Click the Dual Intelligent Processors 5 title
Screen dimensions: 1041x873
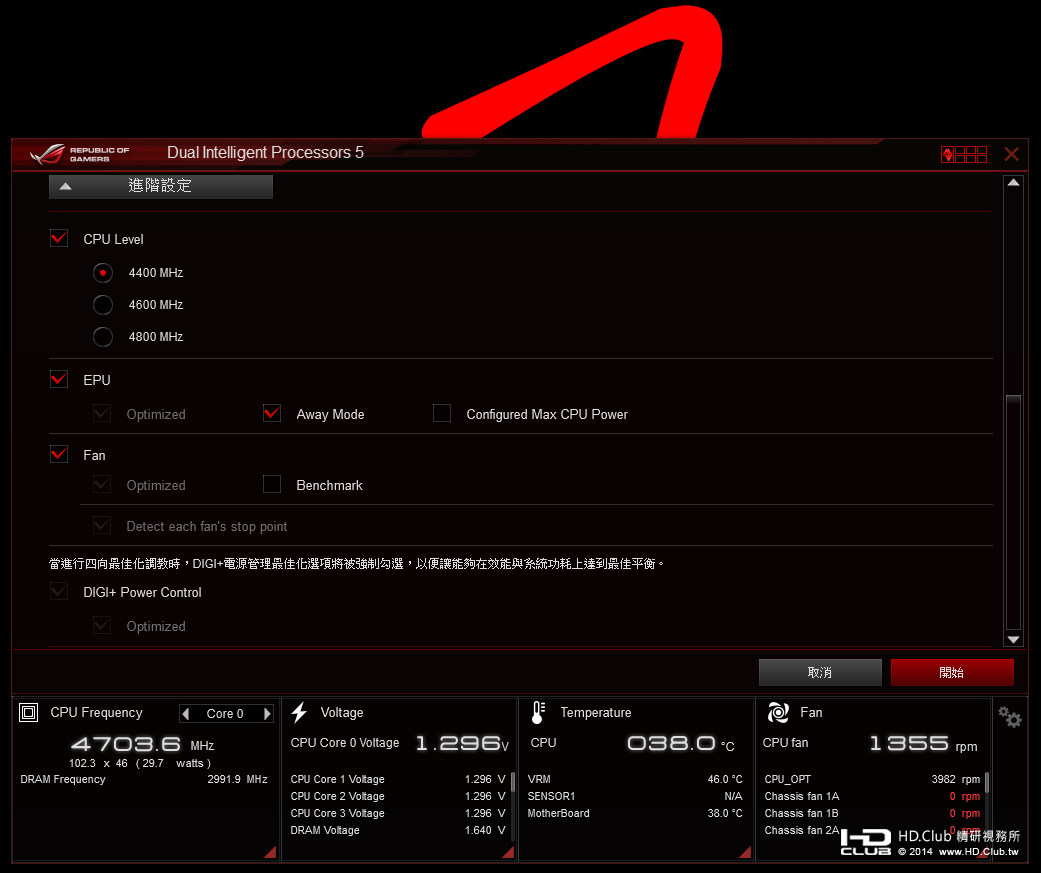coord(266,153)
